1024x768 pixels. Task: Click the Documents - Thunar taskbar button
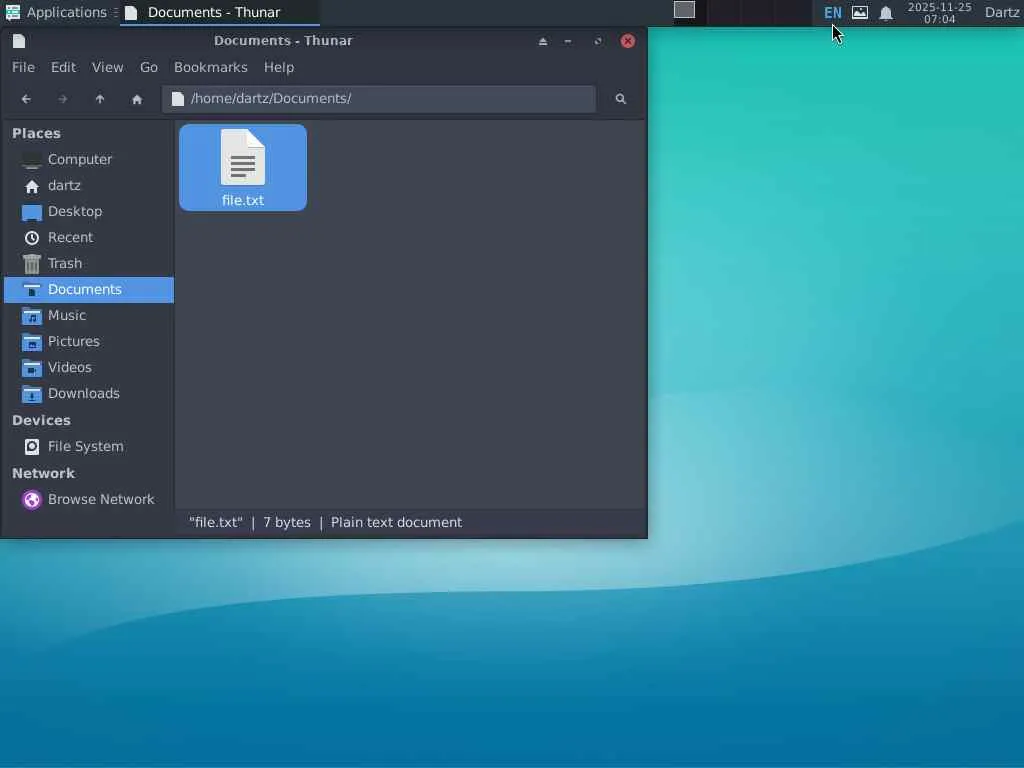coord(219,12)
